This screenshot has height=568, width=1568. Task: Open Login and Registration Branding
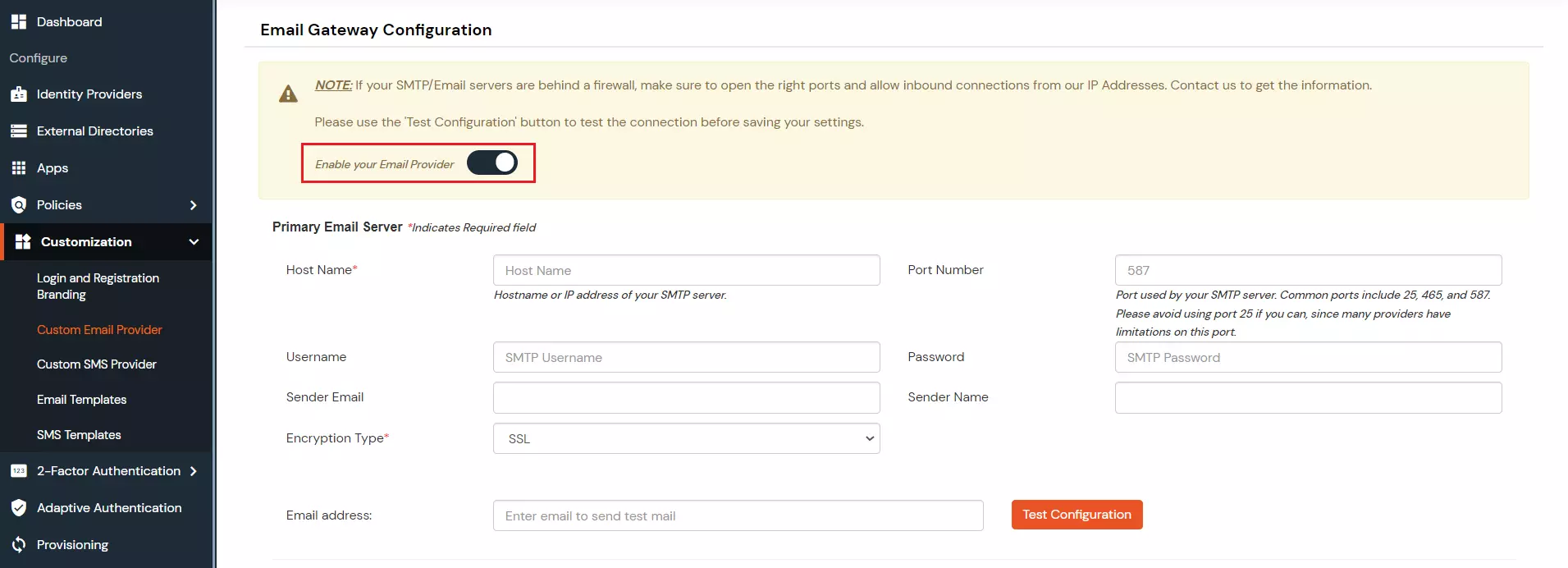pos(97,286)
